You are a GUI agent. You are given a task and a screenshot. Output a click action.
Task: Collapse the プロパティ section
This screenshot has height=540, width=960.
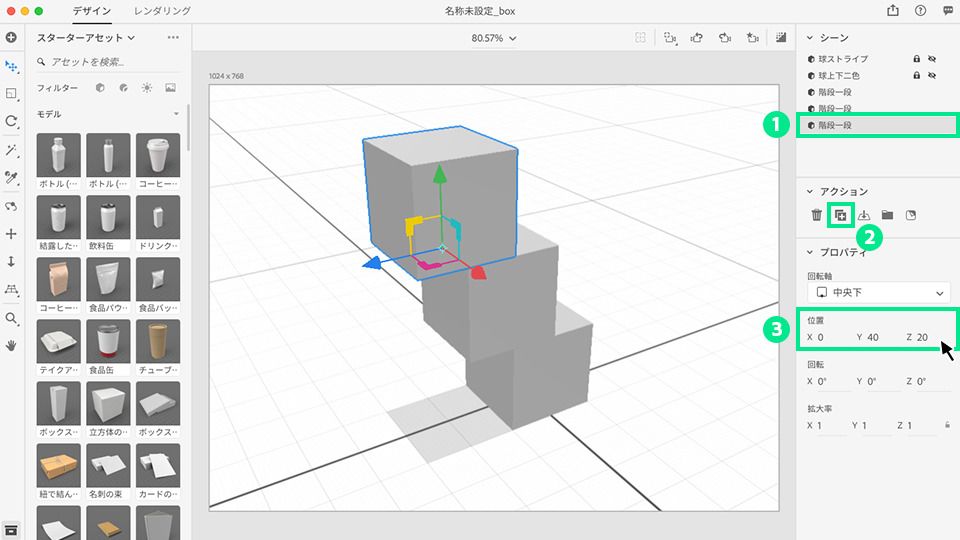click(x=811, y=253)
